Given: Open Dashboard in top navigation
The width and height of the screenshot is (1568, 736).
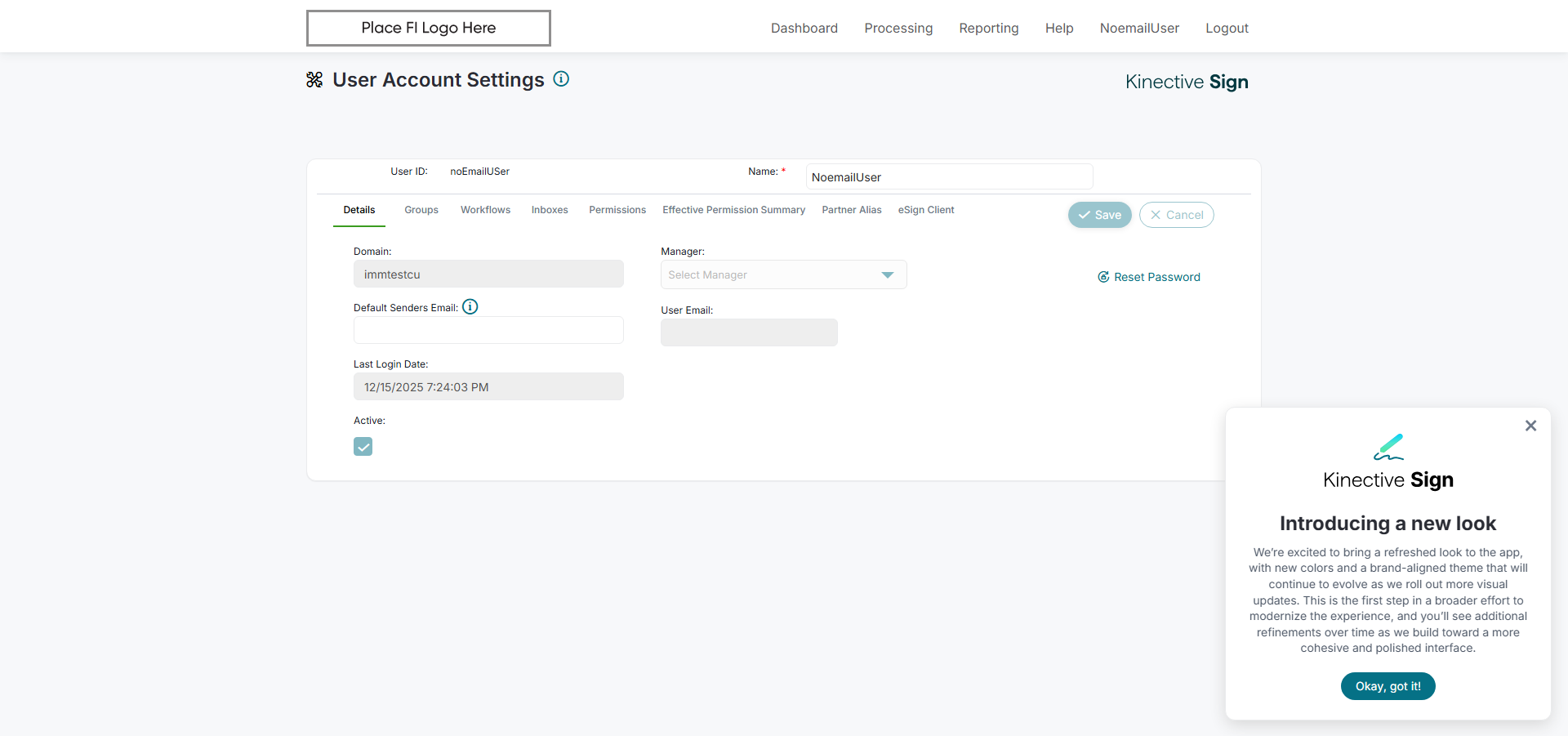Looking at the screenshot, I should point(804,28).
